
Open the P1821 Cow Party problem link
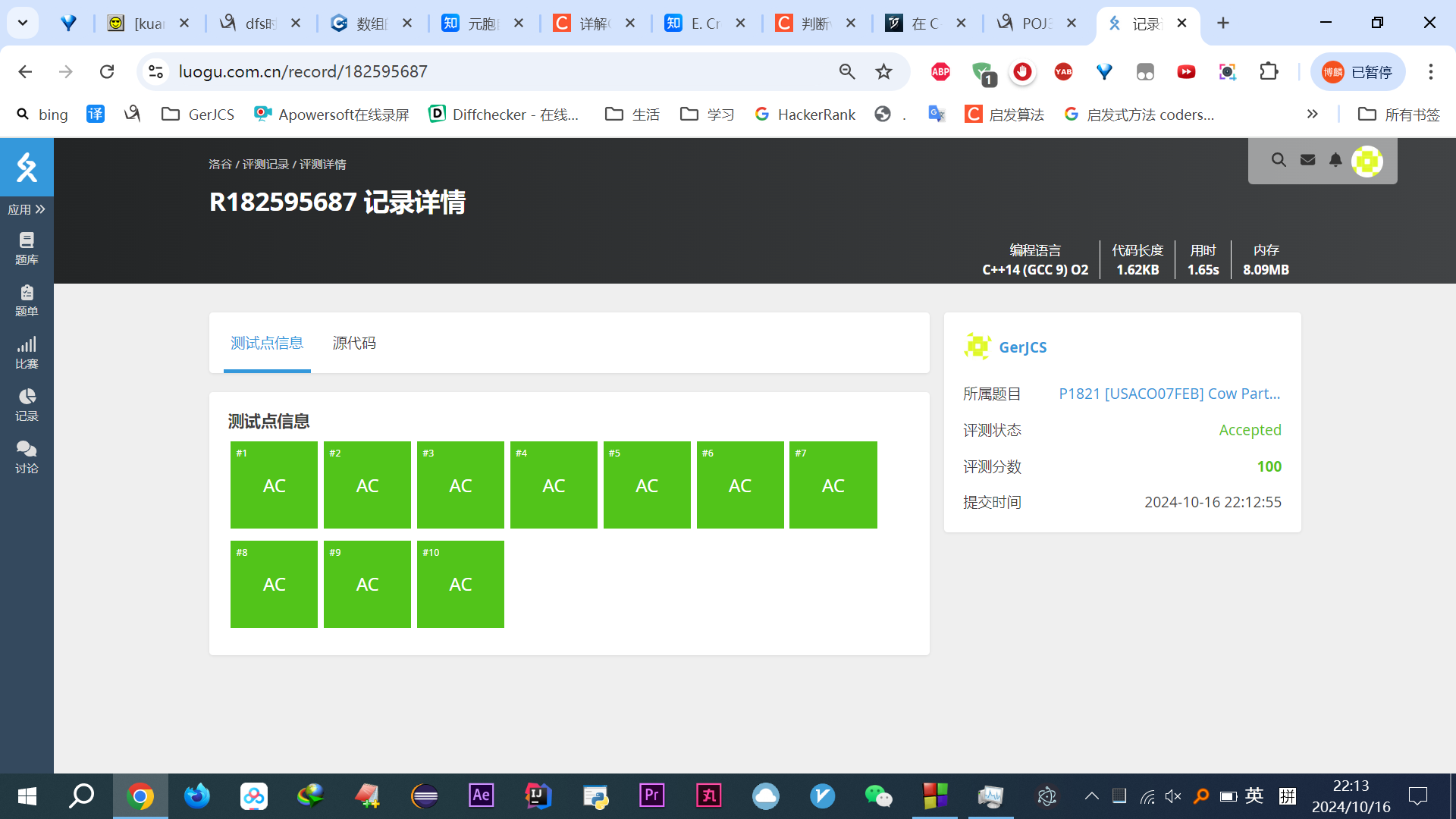click(1169, 394)
